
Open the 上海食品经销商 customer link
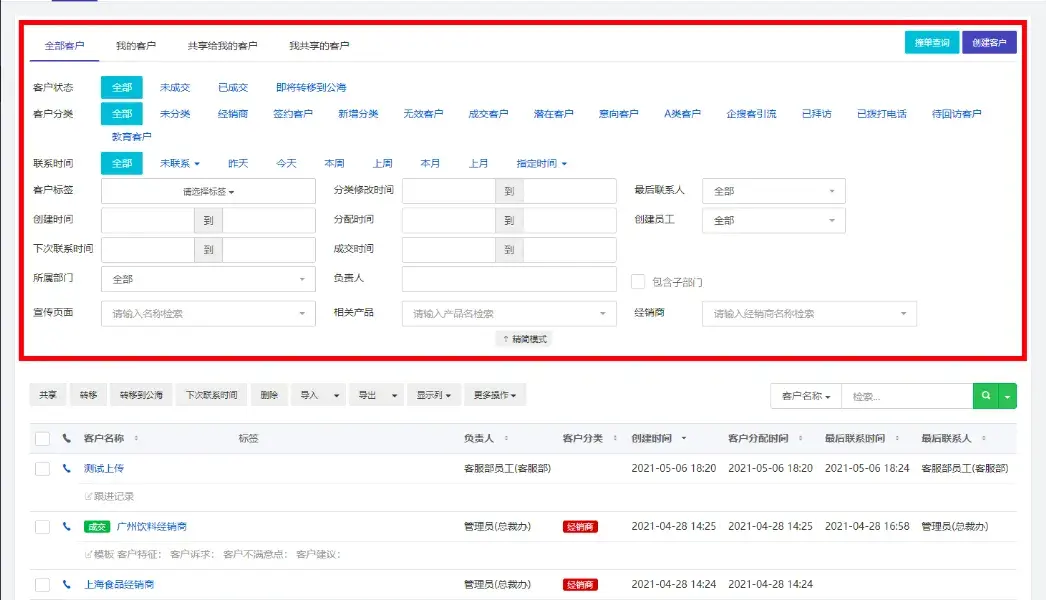point(119,585)
